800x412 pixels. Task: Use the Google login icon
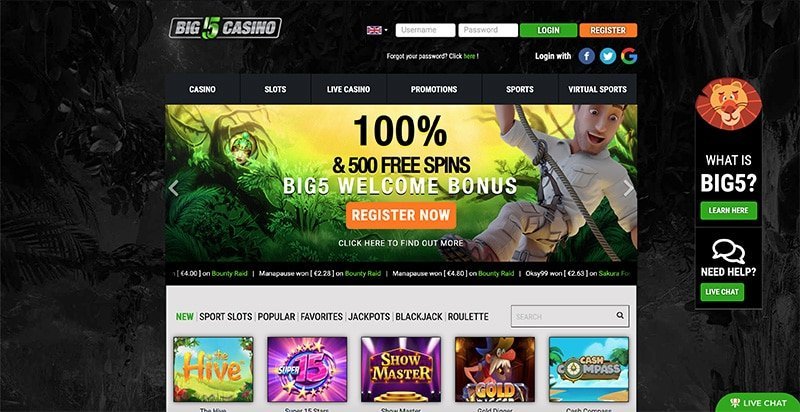coord(629,56)
